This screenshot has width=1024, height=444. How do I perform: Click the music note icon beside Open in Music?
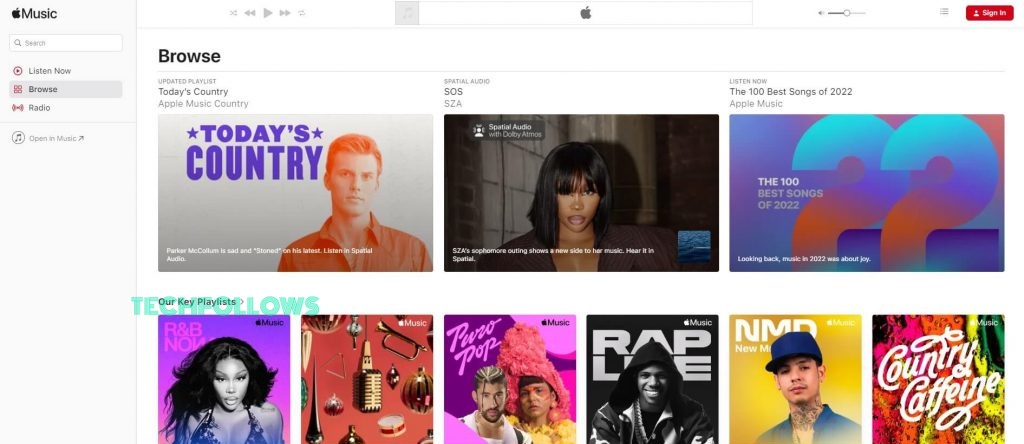pos(18,138)
